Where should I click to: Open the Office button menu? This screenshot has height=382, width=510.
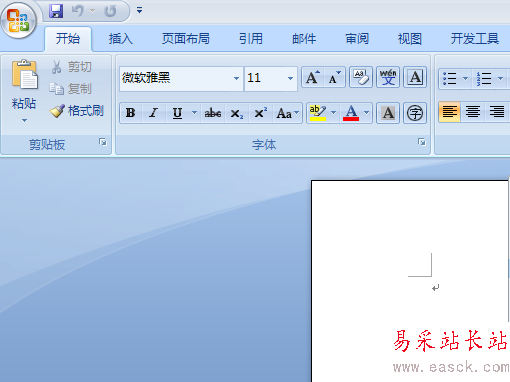tap(18, 20)
